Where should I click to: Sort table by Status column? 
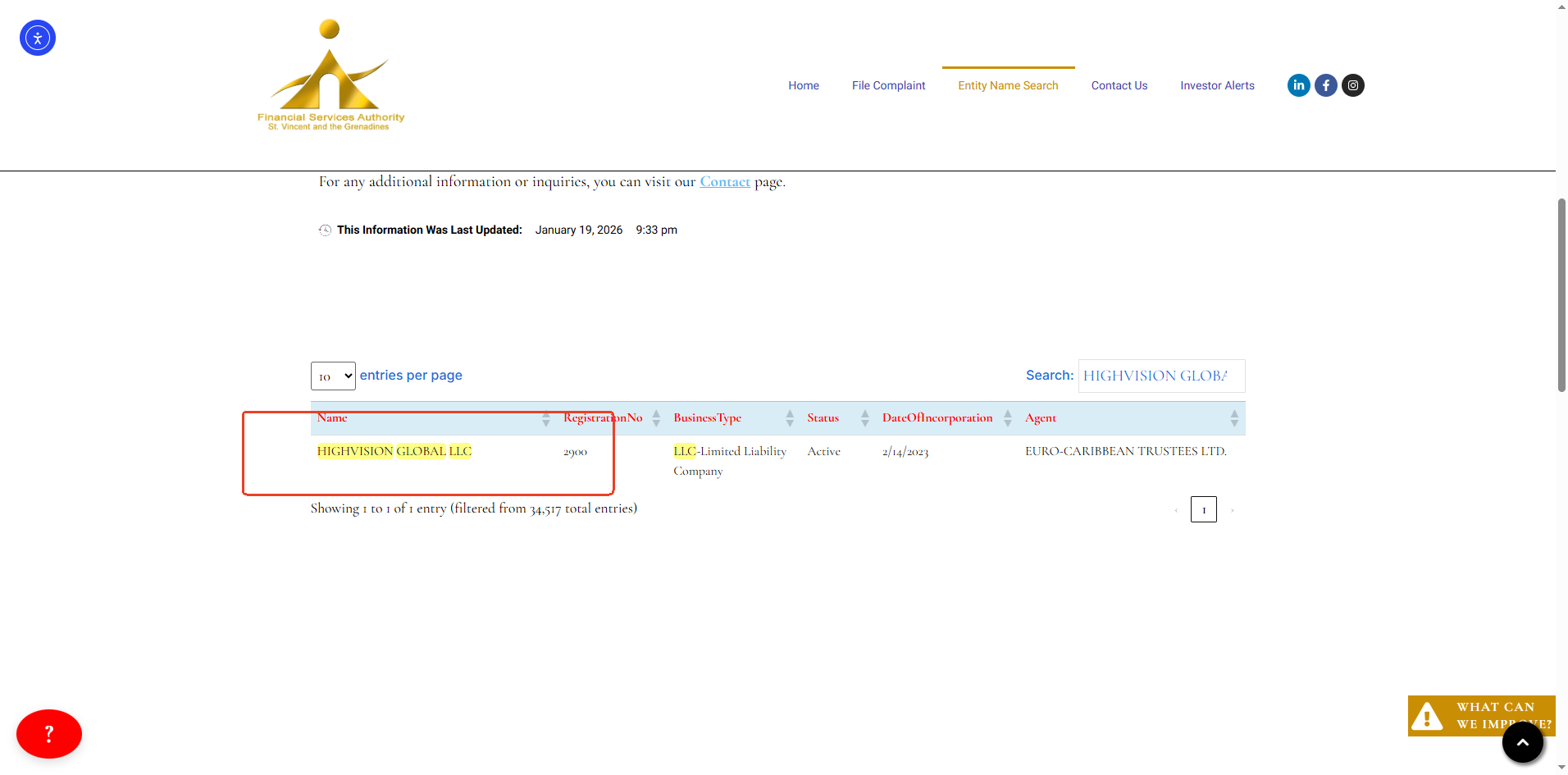pos(823,418)
